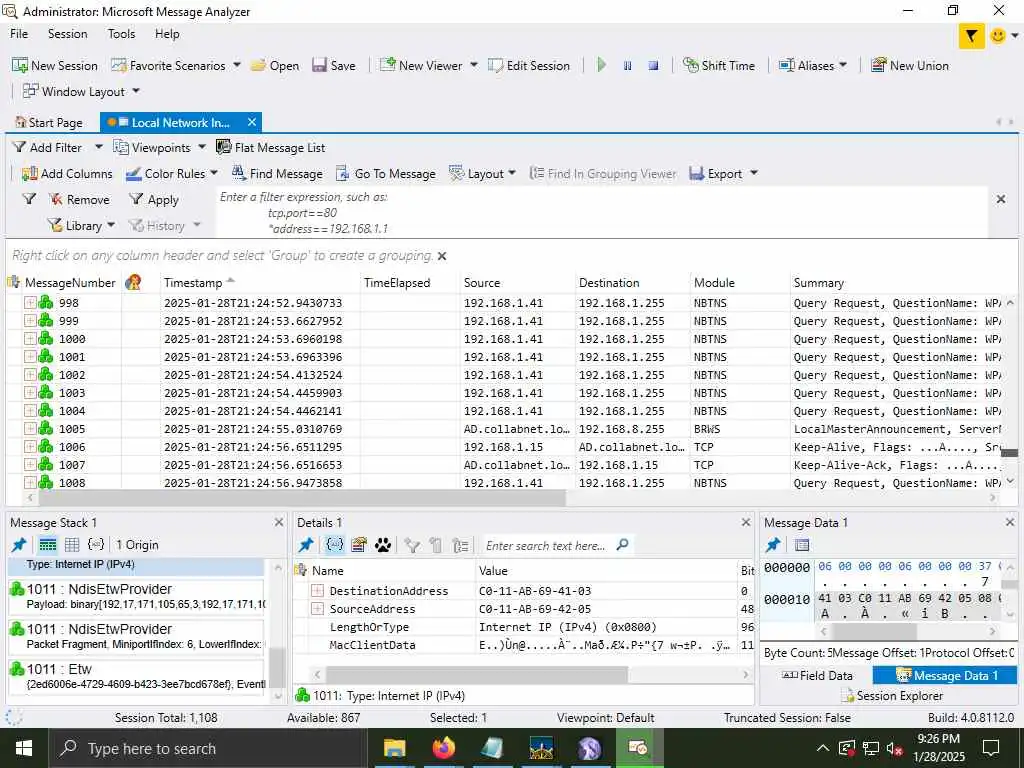1024x768 pixels.
Task: Toggle table view icon in Message Stack
Action: pos(72,545)
